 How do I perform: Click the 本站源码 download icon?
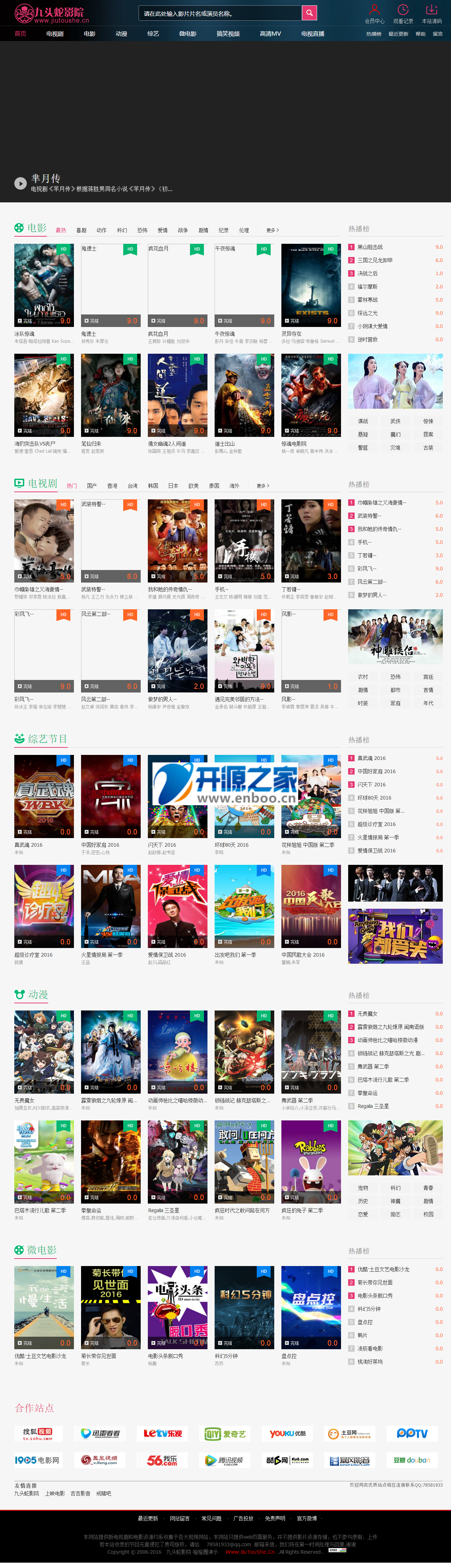pyautogui.click(x=431, y=10)
